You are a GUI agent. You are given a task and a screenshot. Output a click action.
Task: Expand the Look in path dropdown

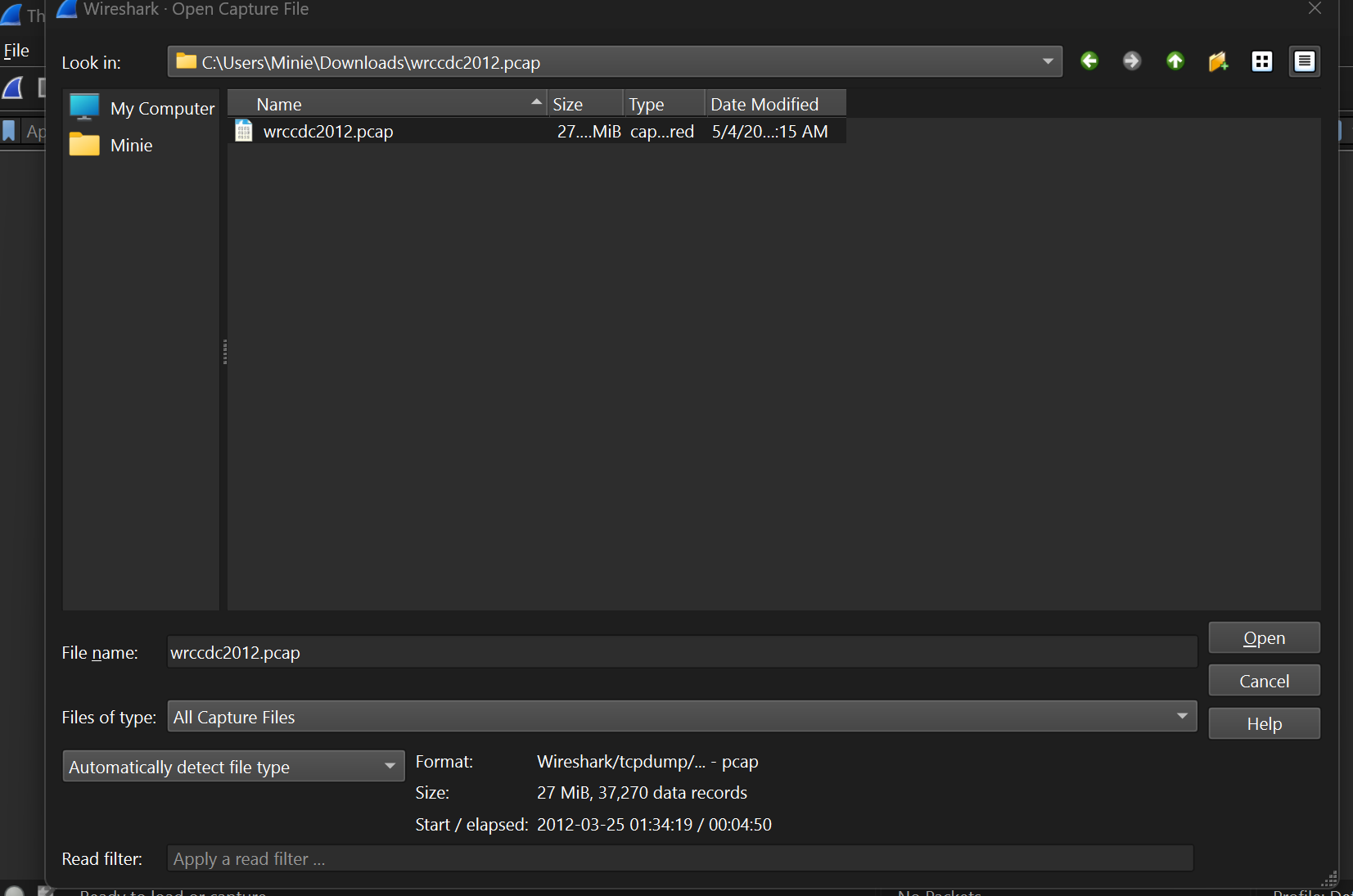tap(1048, 62)
